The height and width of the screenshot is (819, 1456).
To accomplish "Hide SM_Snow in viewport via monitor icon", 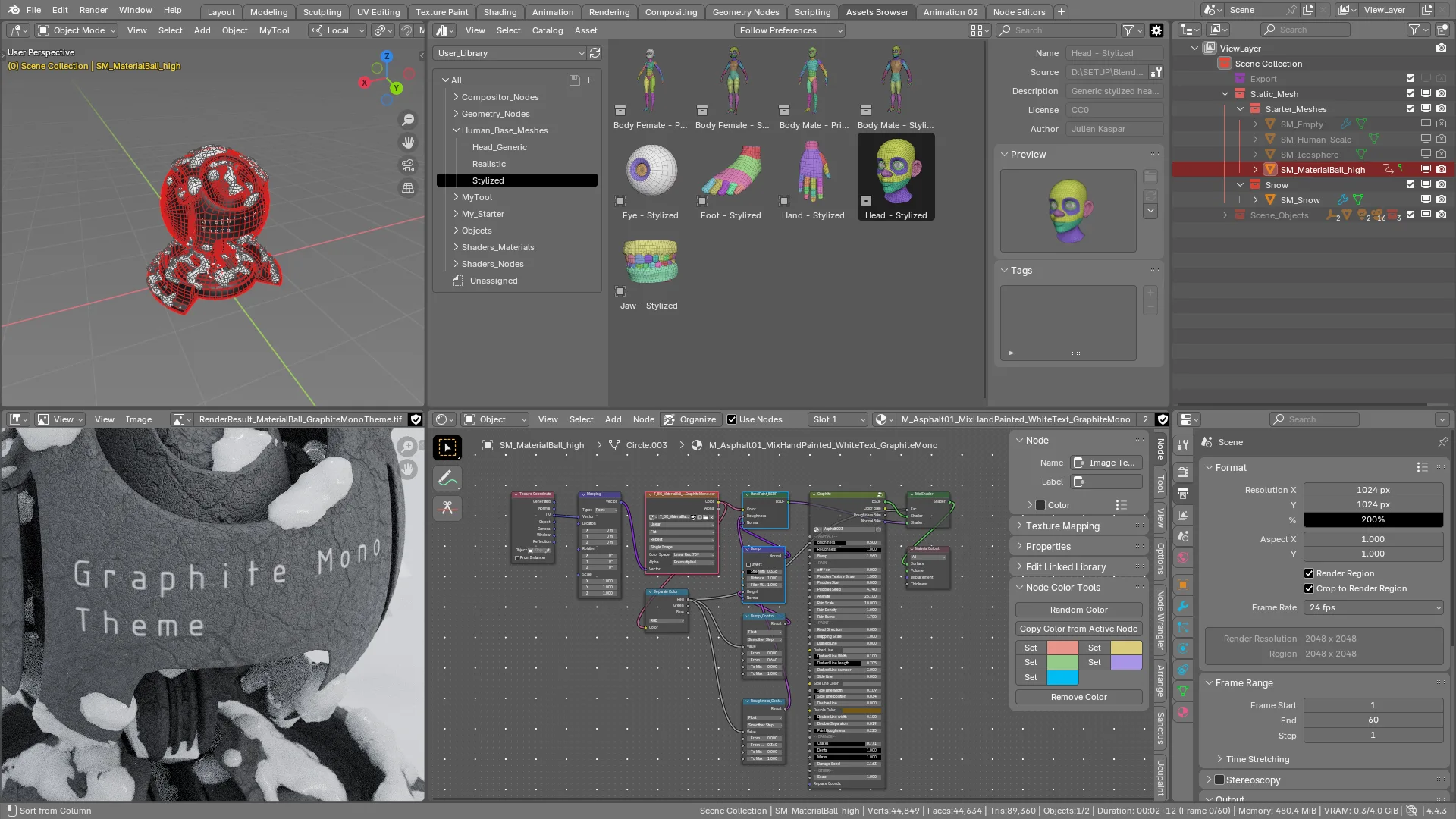I will 1426,200.
